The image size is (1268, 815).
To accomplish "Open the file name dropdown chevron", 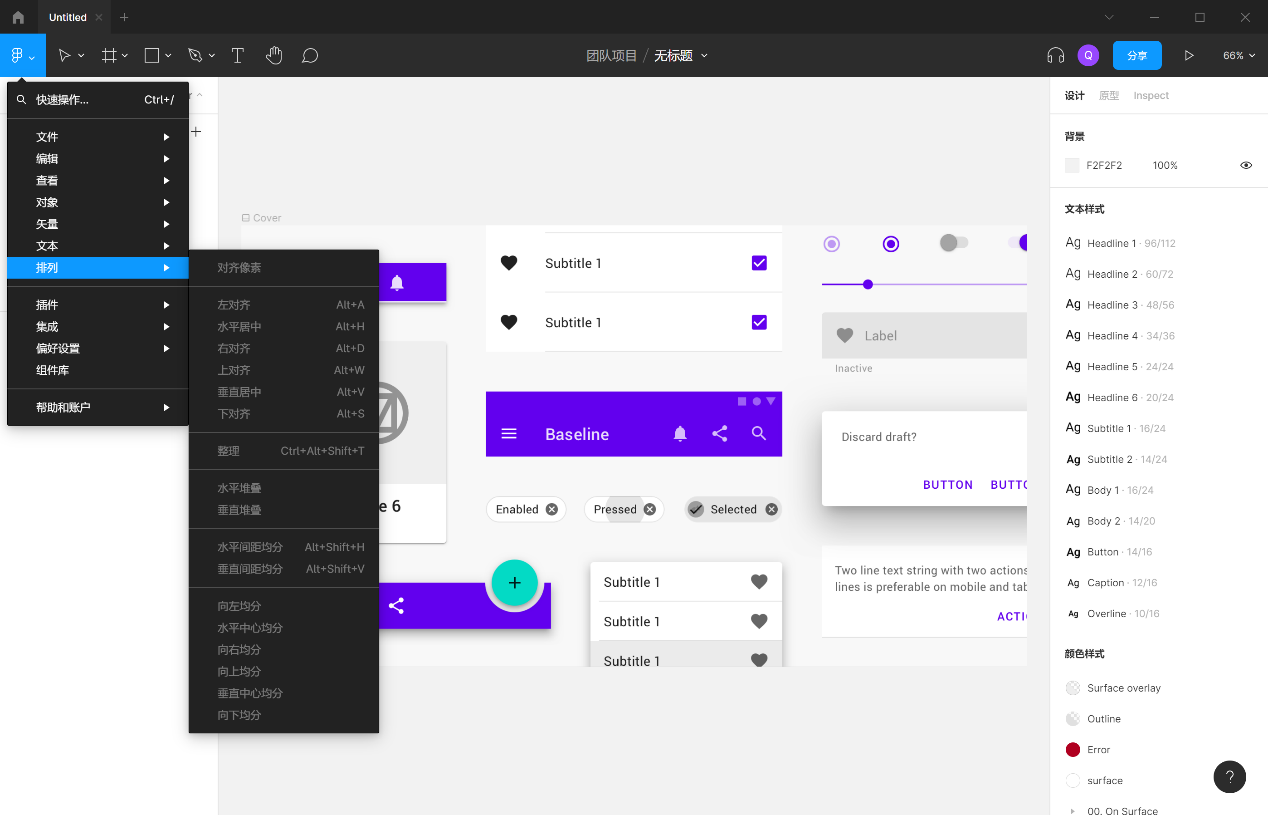I will tap(704, 56).
